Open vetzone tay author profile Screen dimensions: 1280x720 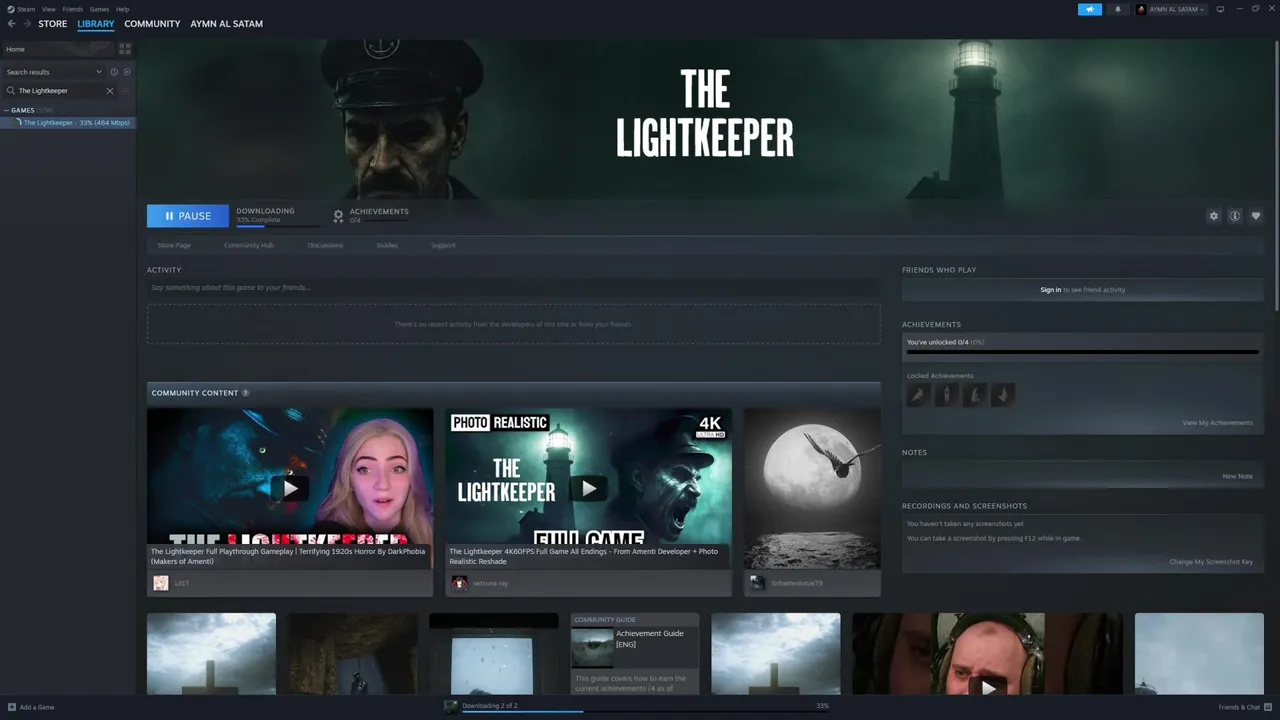[490, 583]
